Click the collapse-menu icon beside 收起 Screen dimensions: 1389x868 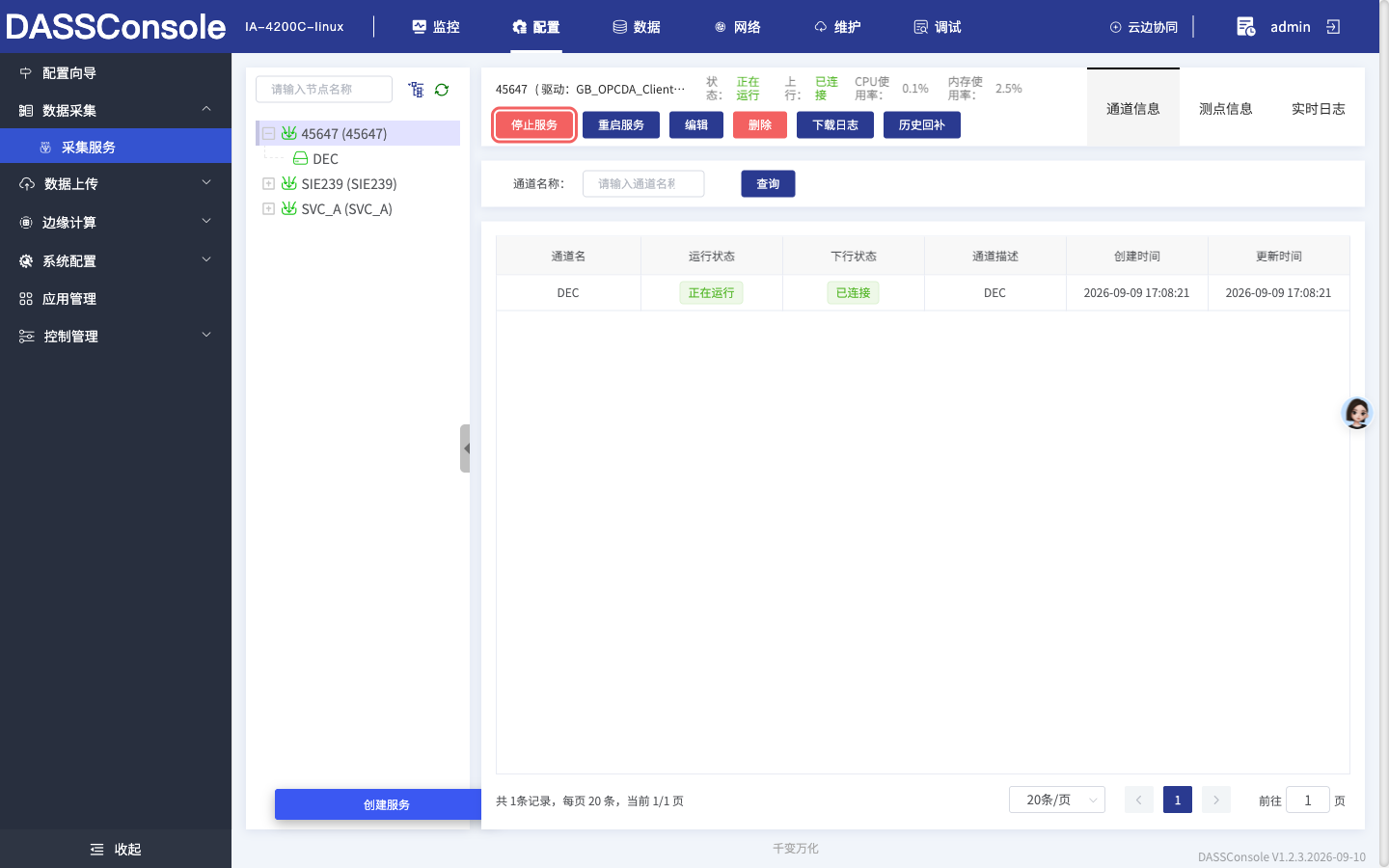(96, 850)
